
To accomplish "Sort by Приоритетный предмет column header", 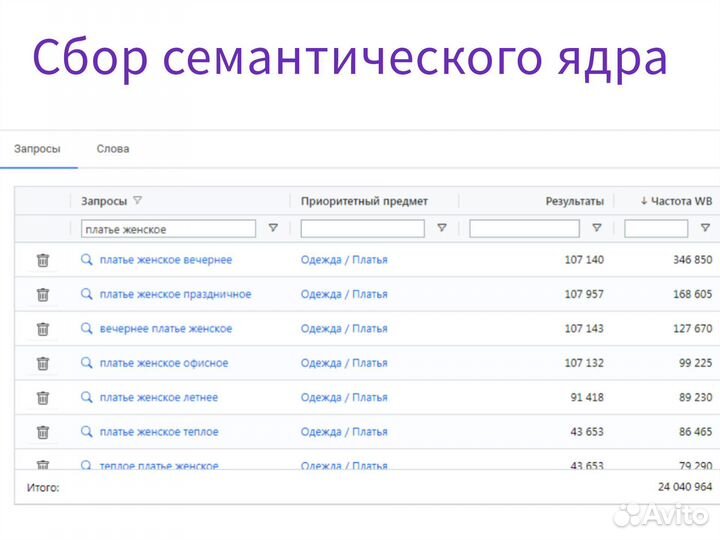I will tap(364, 201).
